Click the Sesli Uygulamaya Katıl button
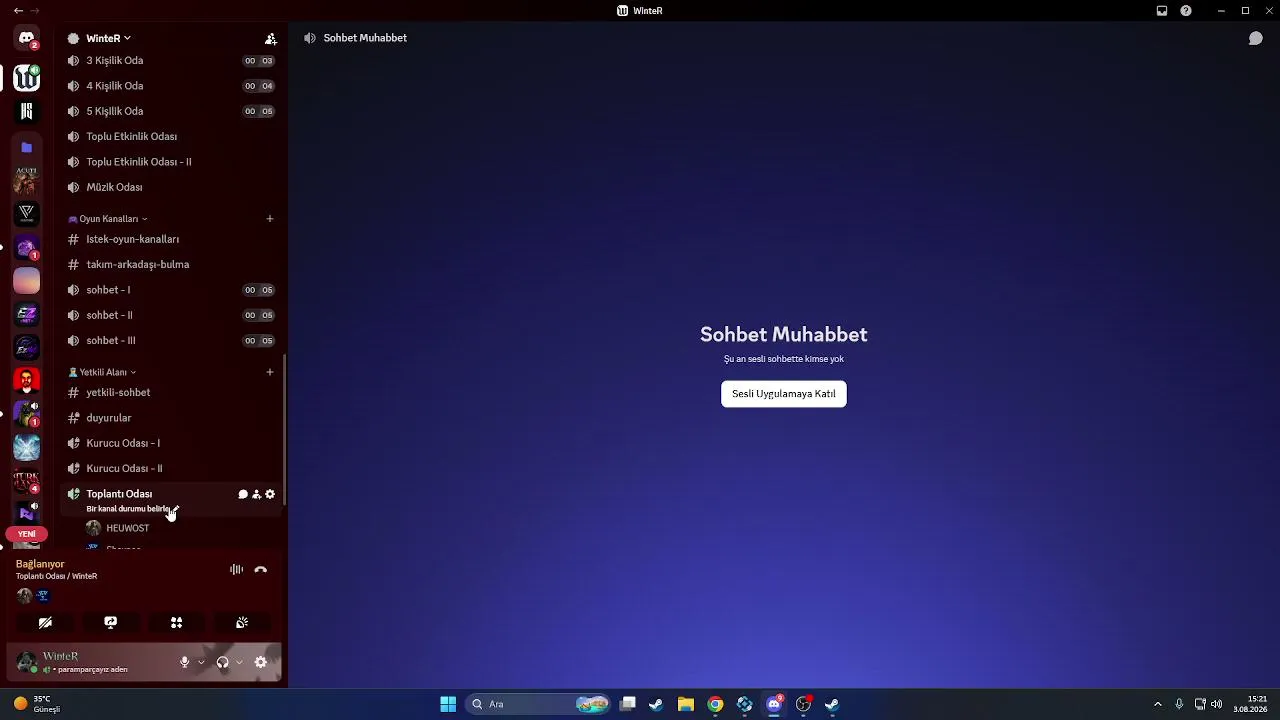Viewport: 1280px width, 720px height. (x=784, y=394)
